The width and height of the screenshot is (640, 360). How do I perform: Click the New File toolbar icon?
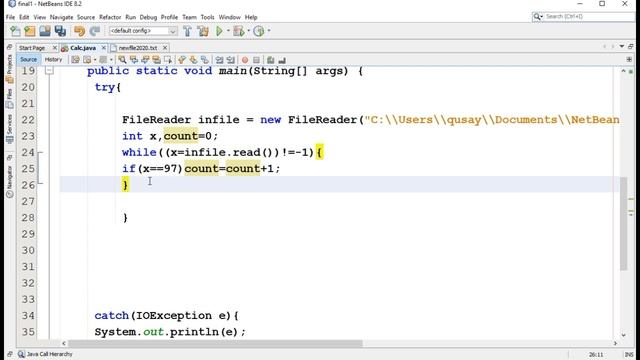(15, 31)
